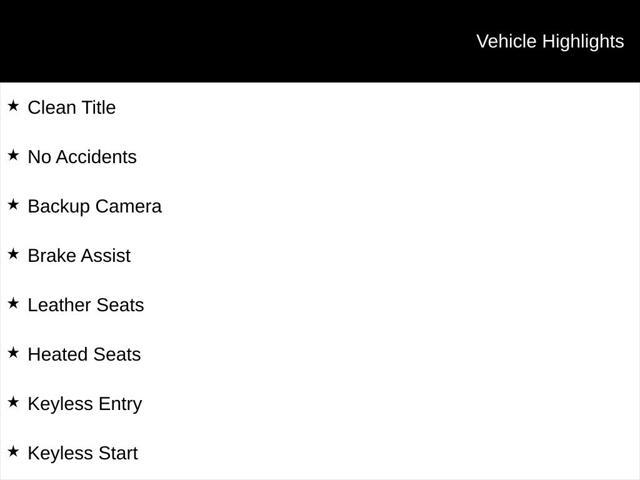Select the Keyless Entry feature label
Image resolution: width=640 pixels, height=480 pixels.
pyautogui.click(x=85, y=404)
